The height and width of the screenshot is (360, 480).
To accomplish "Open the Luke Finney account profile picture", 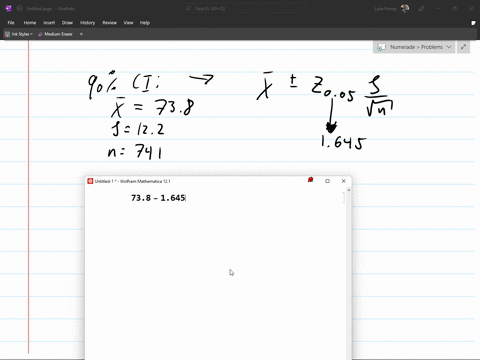I will 405,8.
